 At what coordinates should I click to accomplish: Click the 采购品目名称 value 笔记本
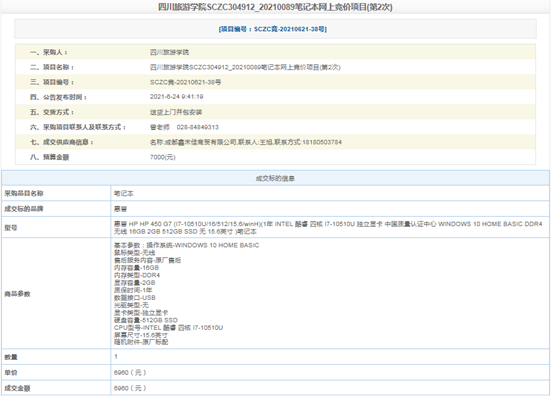pyautogui.click(x=124, y=193)
